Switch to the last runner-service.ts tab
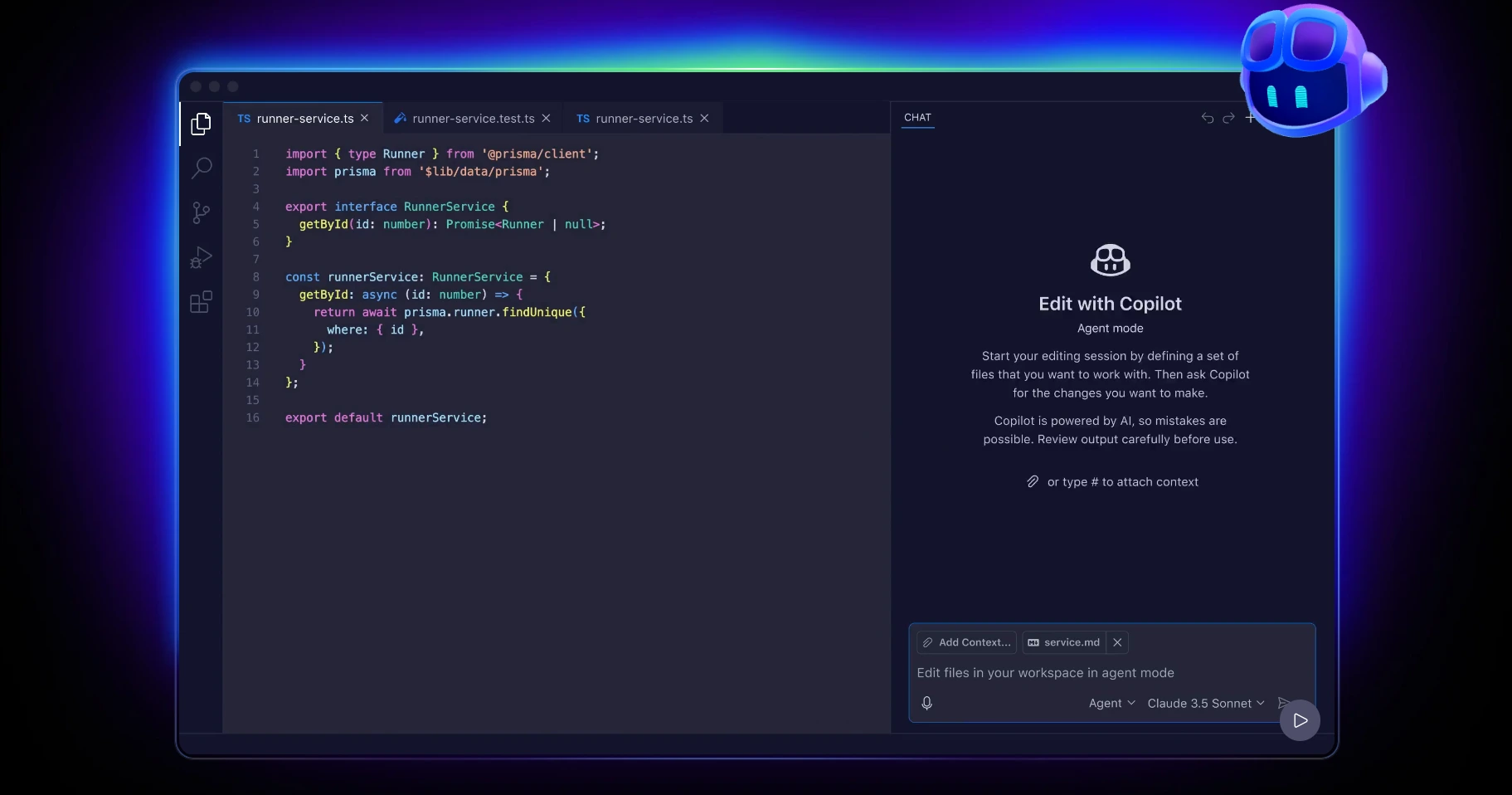 point(644,119)
